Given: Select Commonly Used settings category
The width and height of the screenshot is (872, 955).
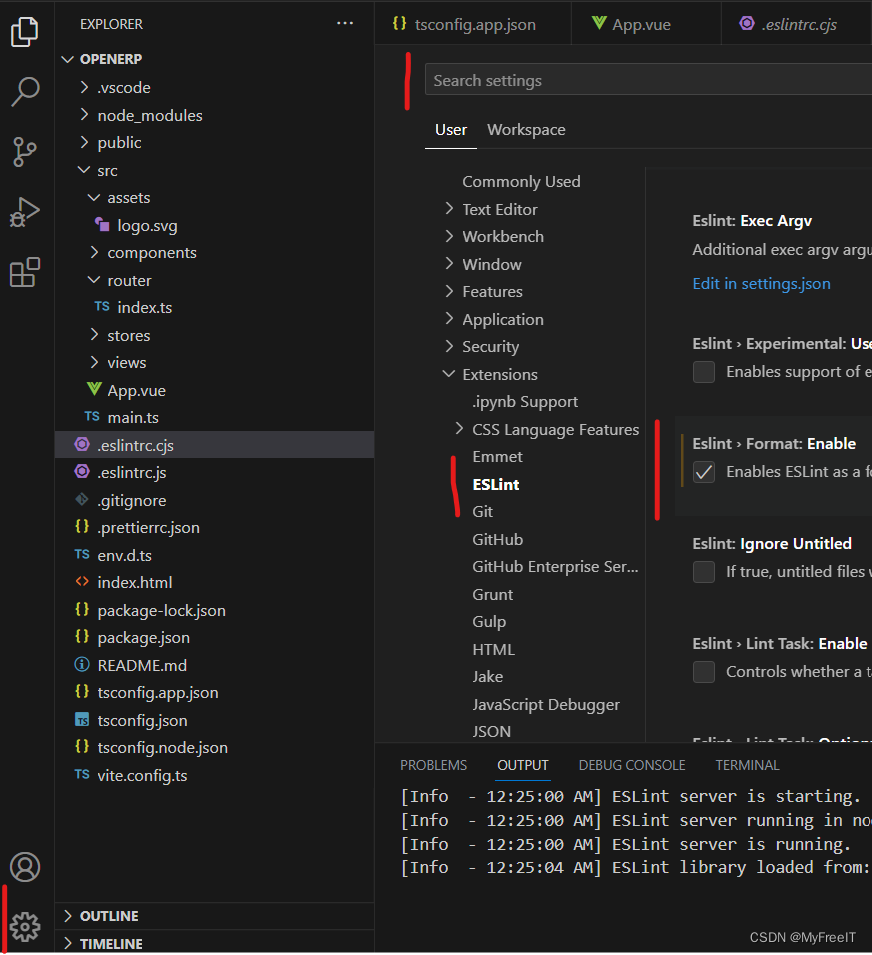Looking at the screenshot, I should pyautogui.click(x=521, y=181).
